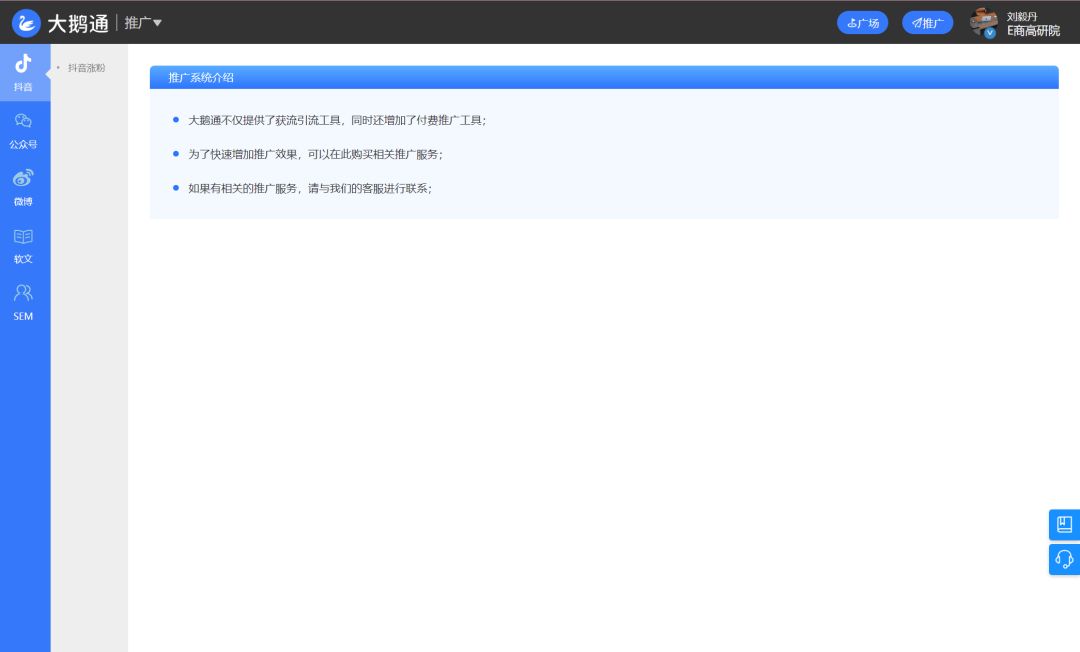Screen dimensions: 1080x652
Task: Click the 大鹅通 swan logo icon
Action: (26, 23)
